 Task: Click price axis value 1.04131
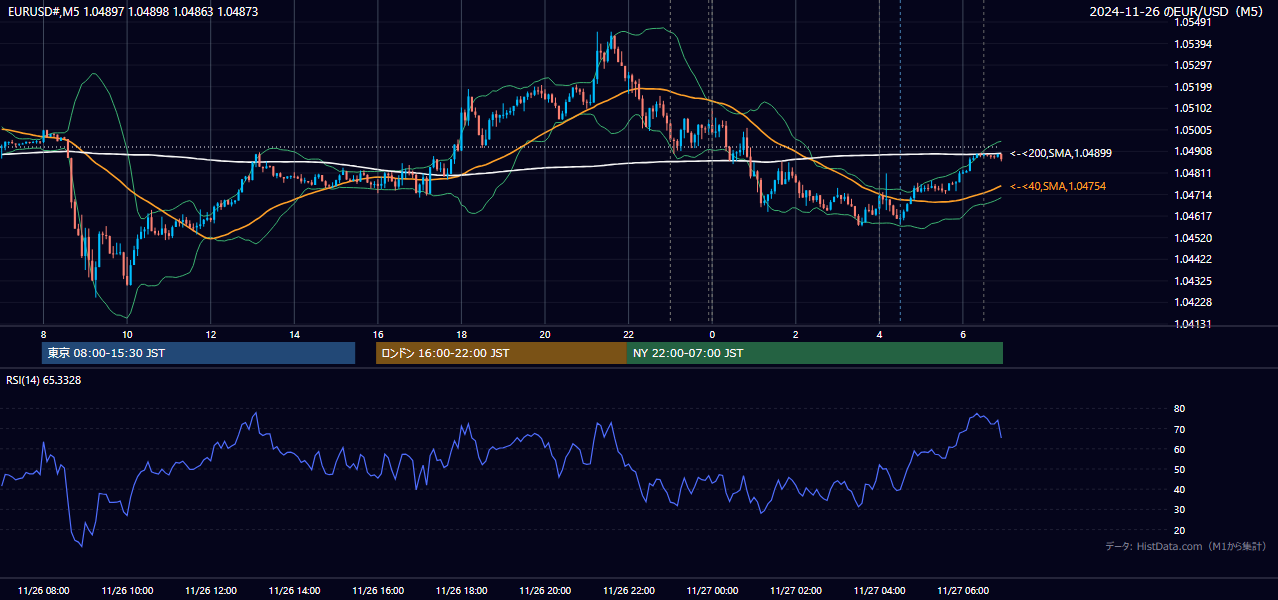coord(1193,324)
